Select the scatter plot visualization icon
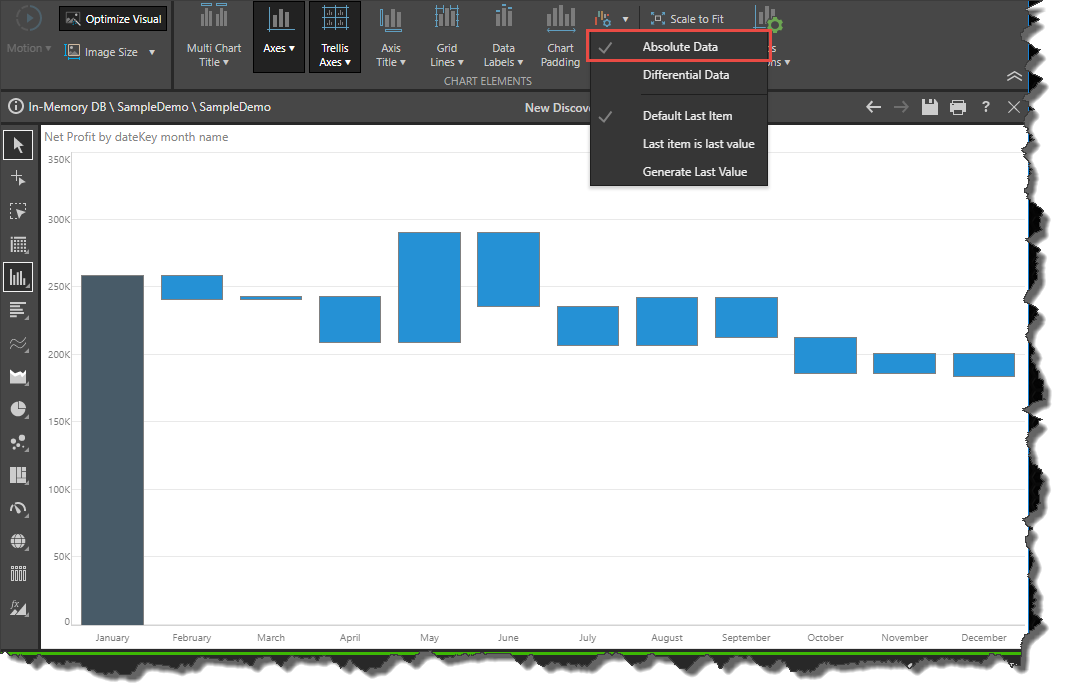Viewport: 1066px width, 695px height. coord(17,442)
